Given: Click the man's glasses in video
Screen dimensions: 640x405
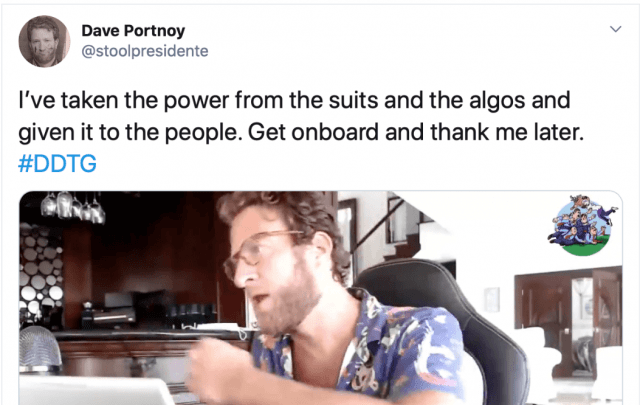Looking at the screenshot, I should pyautogui.click(x=260, y=251).
